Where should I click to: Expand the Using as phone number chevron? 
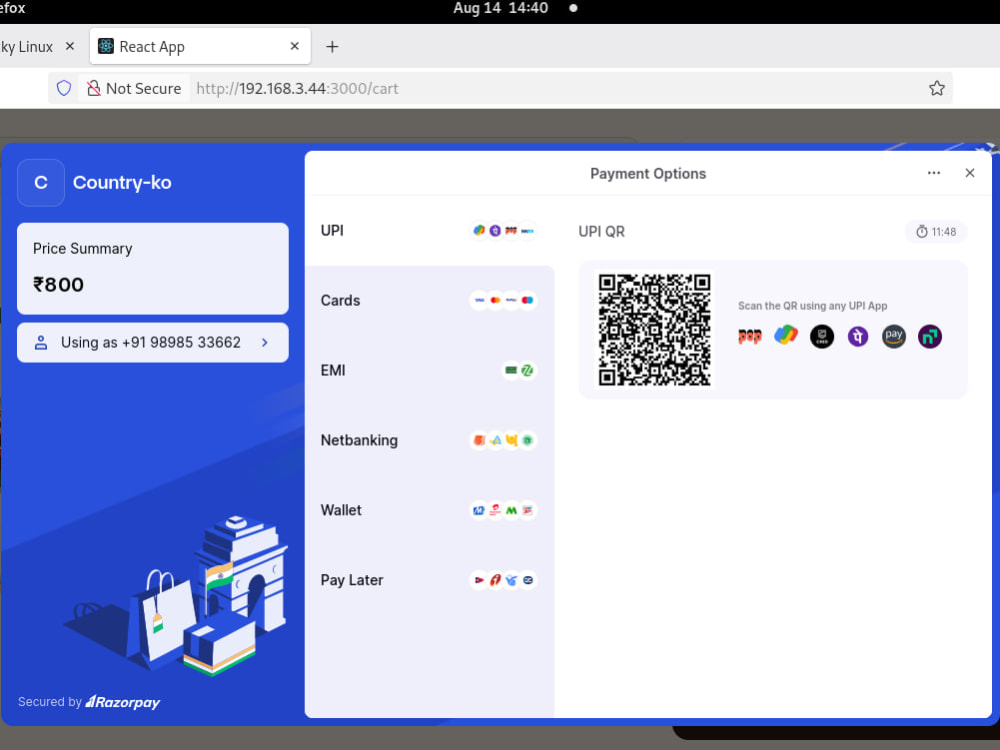pos(265,343)
